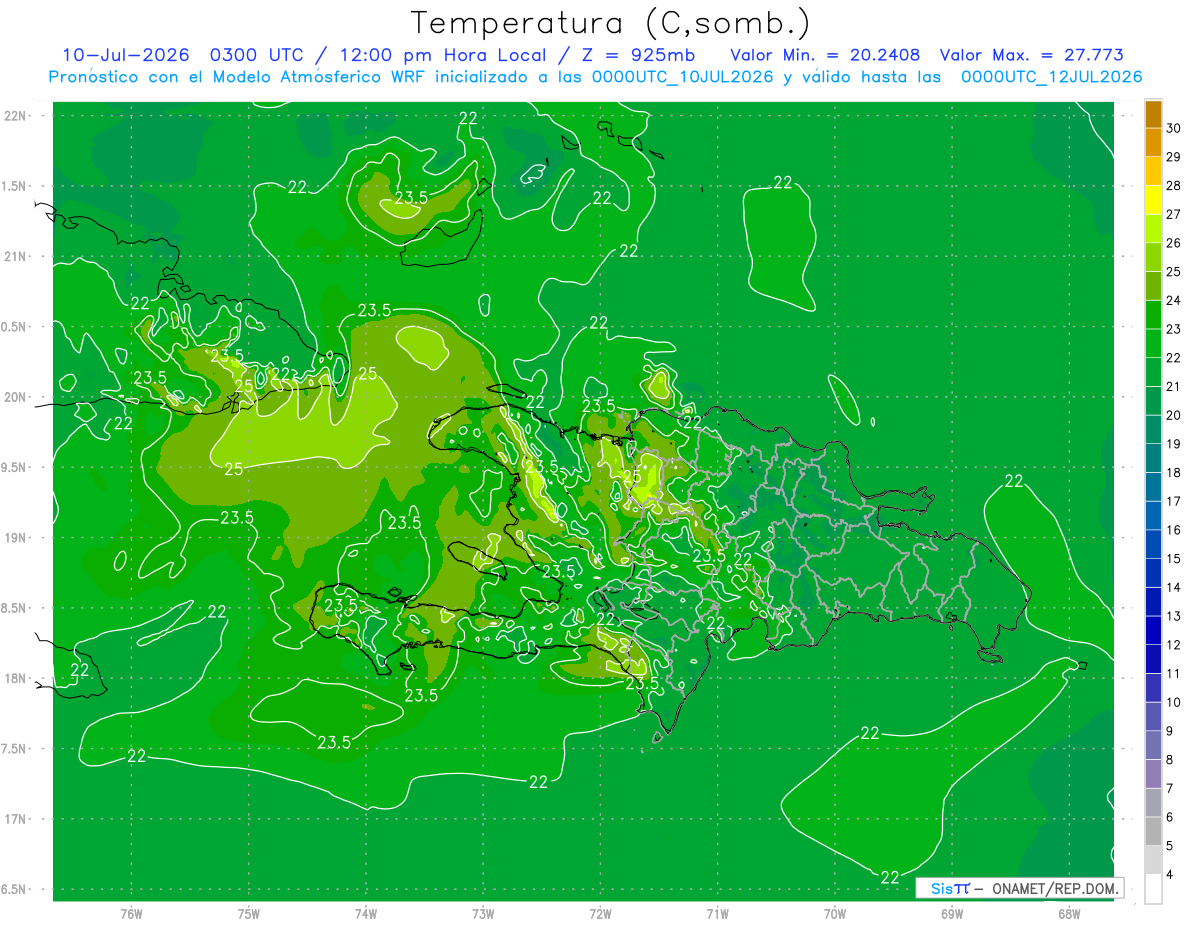
Task: Click the "ONAMET/REP.DOM." credit label
Action: point(1055,888)
